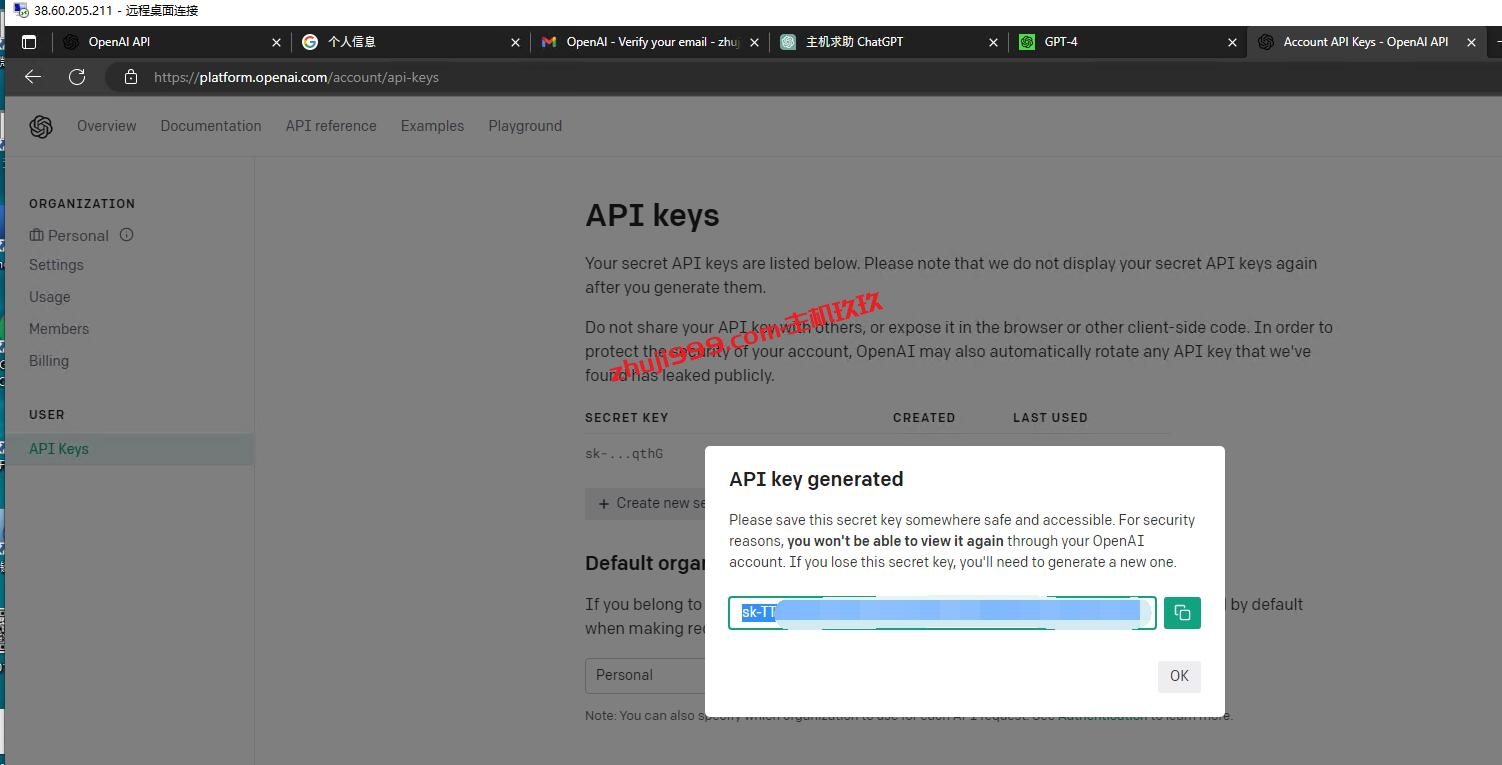Reload the page with the refresh icon
The image size is (1502, 765).
77,77
